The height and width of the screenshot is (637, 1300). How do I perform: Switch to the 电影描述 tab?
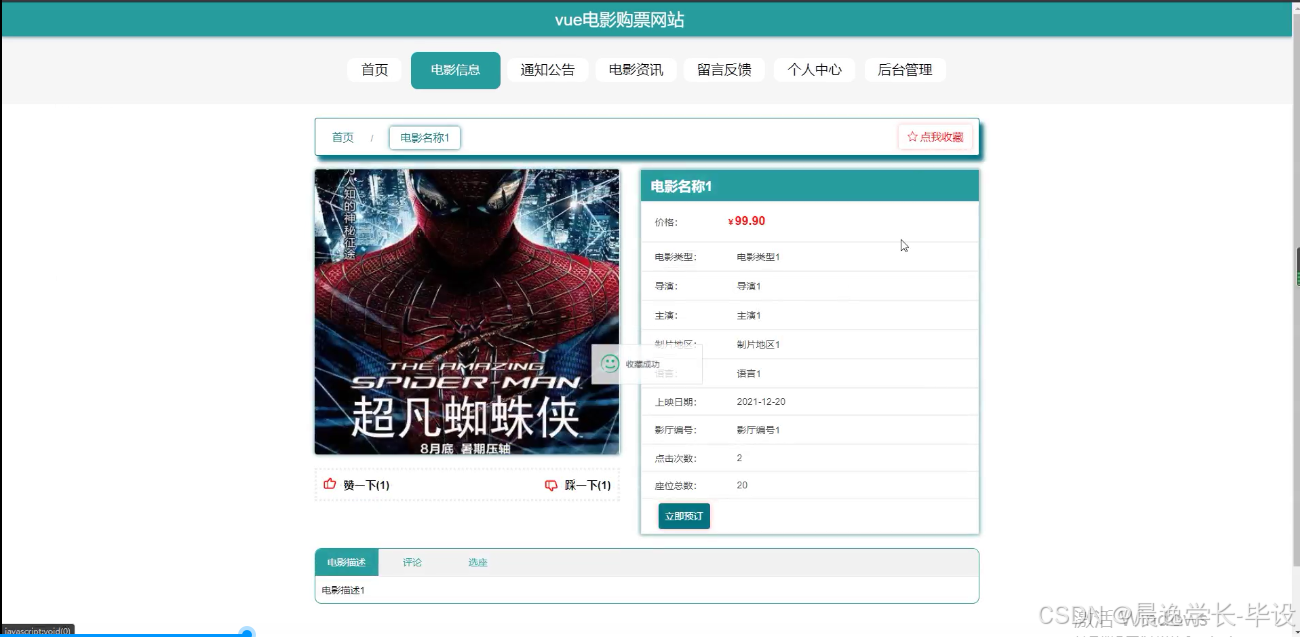[x=346, y=563]
